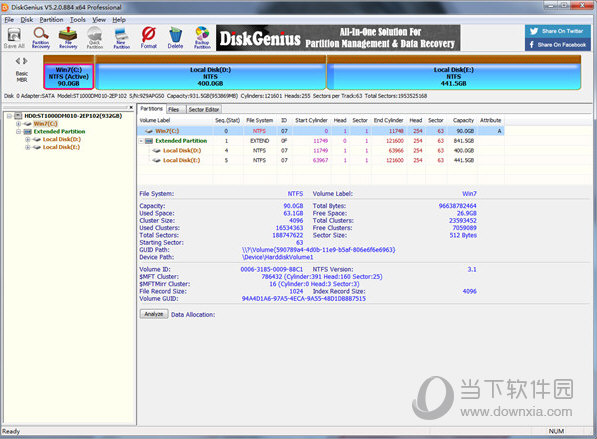
Task: Select Extended Partition label in tree
Action: tap(59, 131)
